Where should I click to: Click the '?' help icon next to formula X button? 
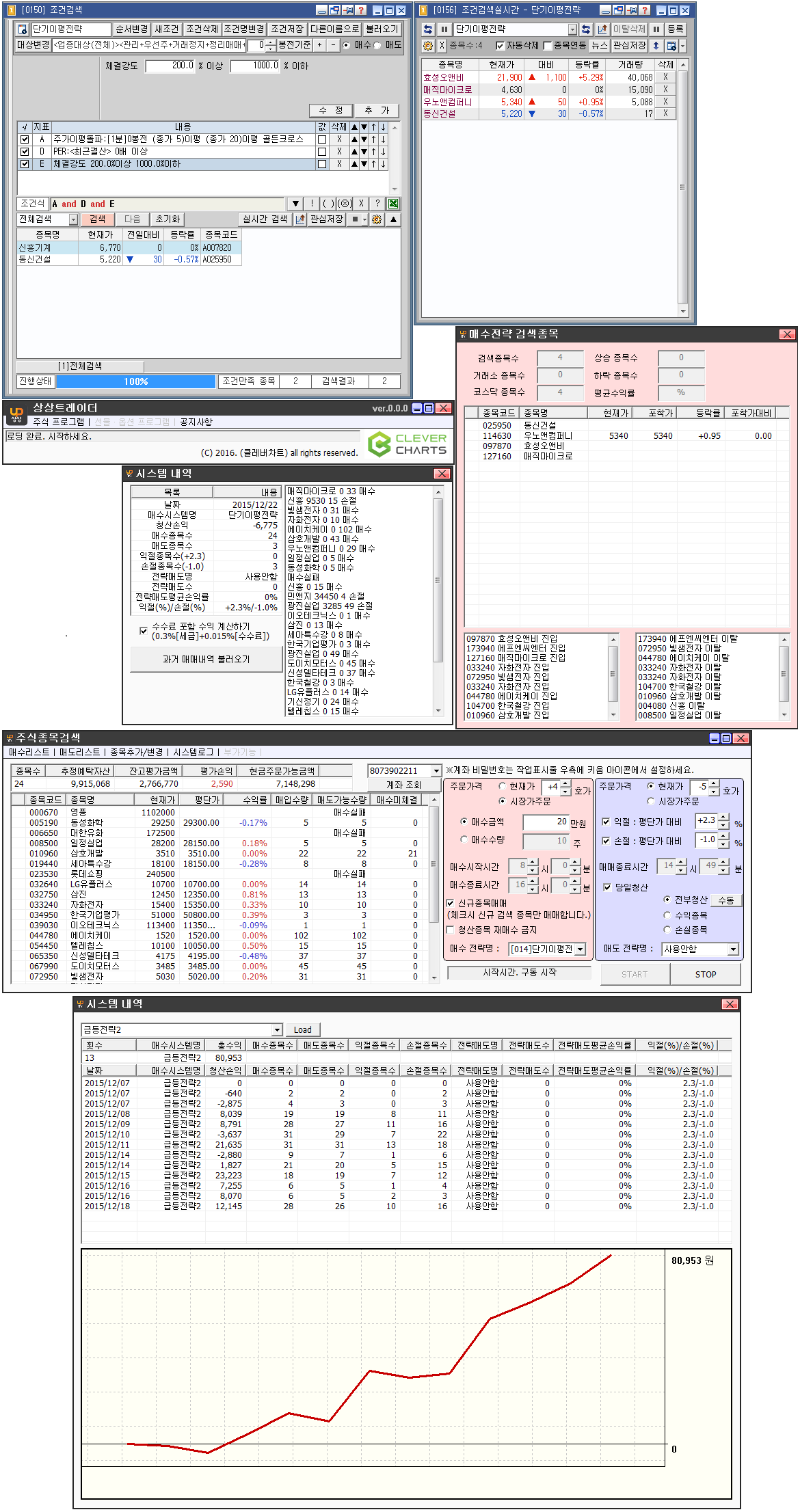(x=377, y=204)
